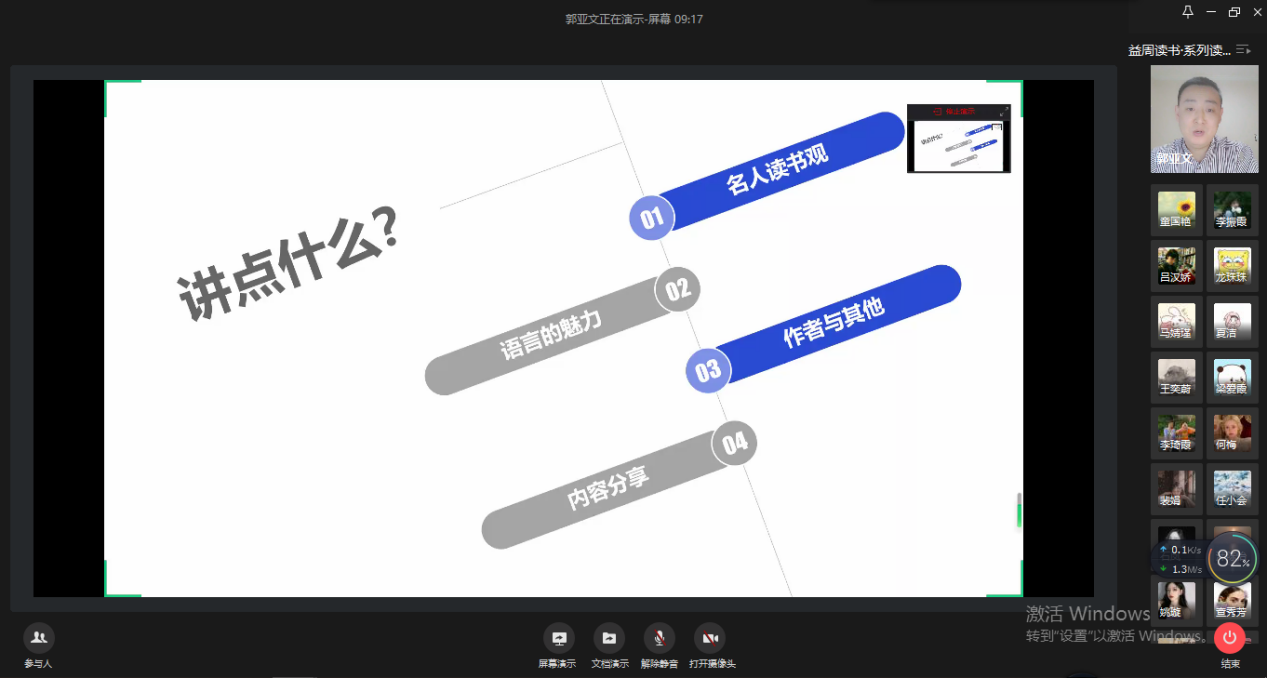1267x678 pixels.
Task: Select participant 童国艳 sunflower avatar
Action: (x=1176, y=208)
